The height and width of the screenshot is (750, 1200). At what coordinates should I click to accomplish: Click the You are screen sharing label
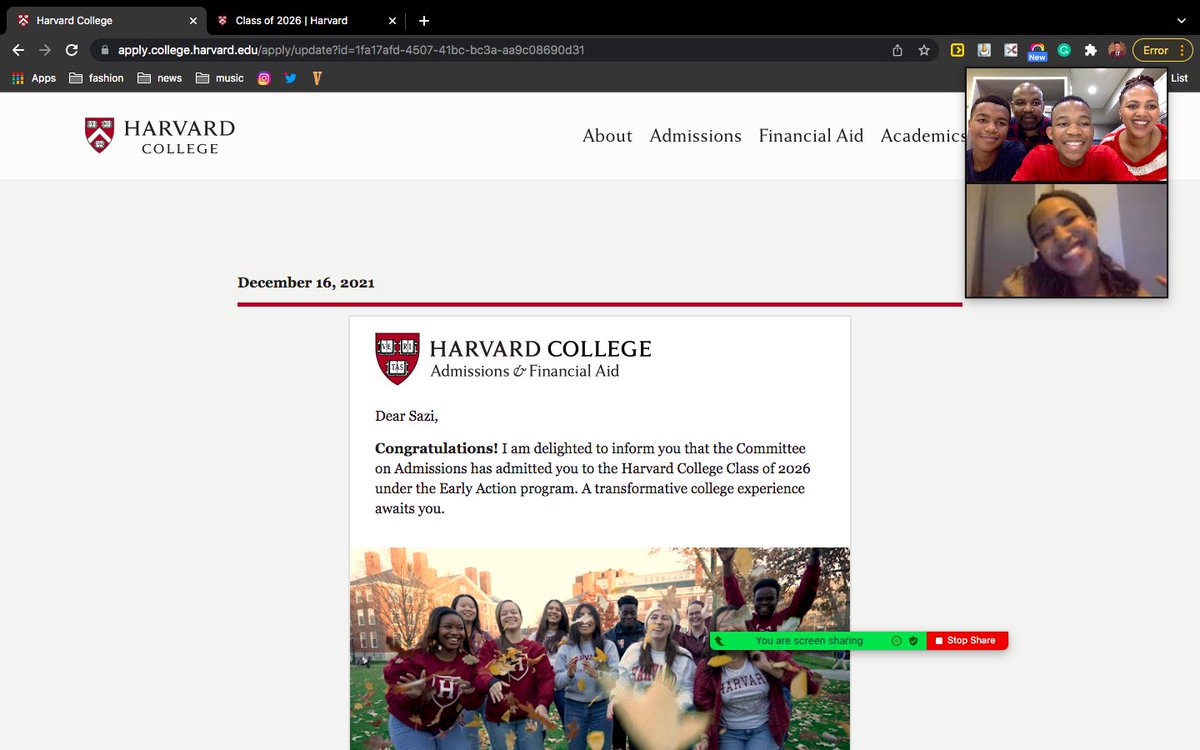[x=809, y=641]
